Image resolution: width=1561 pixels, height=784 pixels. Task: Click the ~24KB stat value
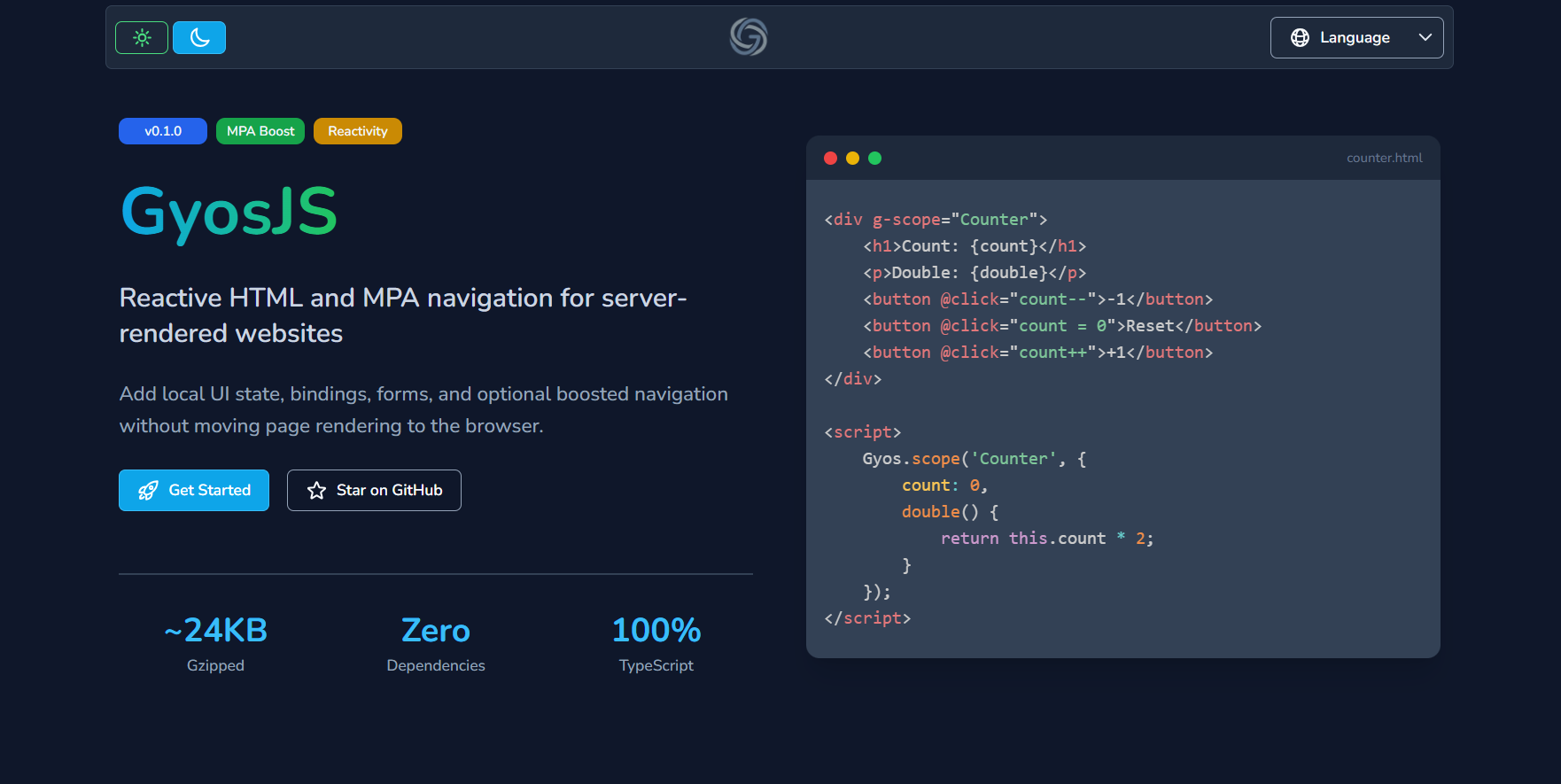point(215,630)
